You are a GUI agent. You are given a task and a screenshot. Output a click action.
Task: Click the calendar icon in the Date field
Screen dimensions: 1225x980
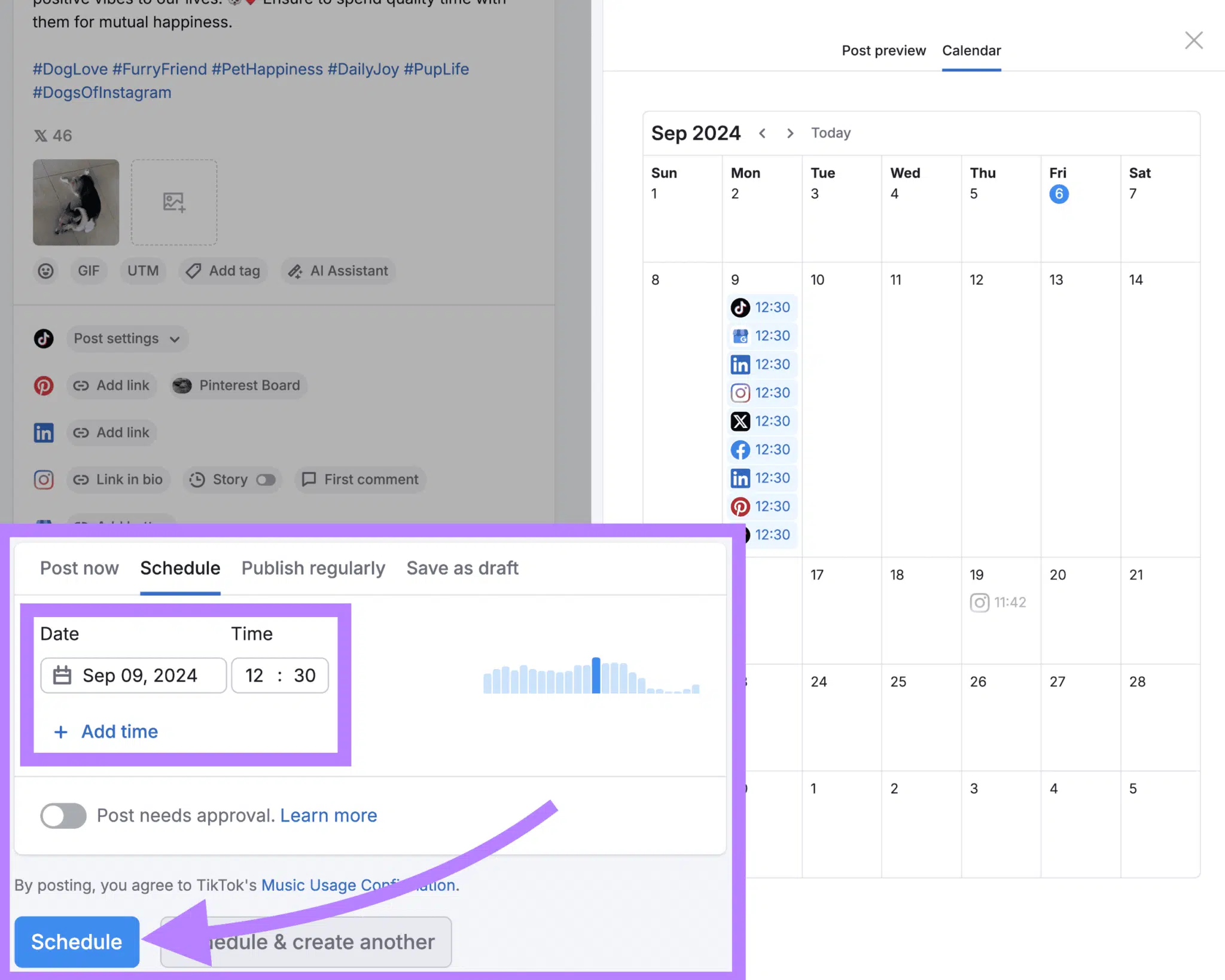point(62,676)
